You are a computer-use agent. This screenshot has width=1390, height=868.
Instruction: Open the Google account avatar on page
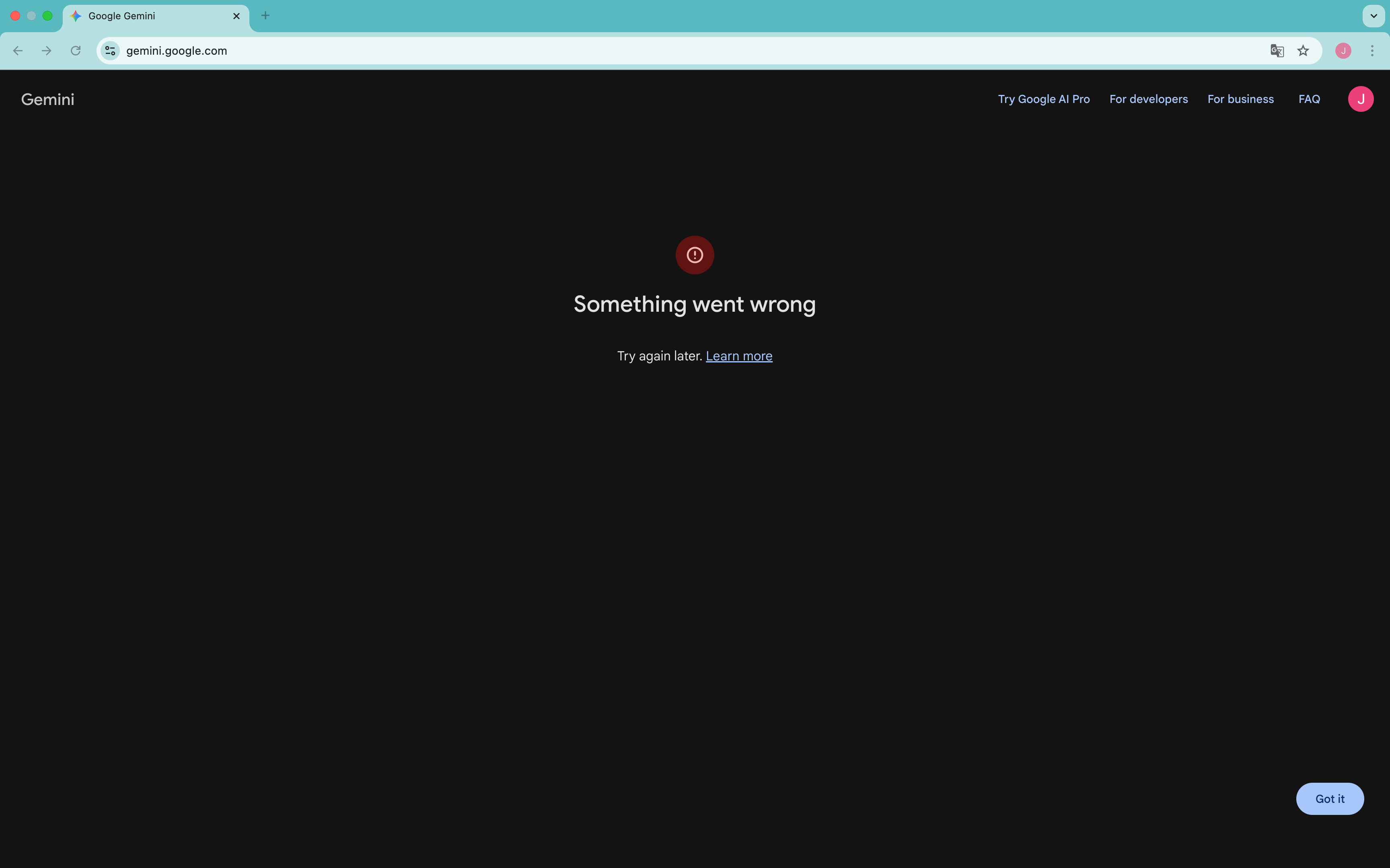click(1361, 99)
